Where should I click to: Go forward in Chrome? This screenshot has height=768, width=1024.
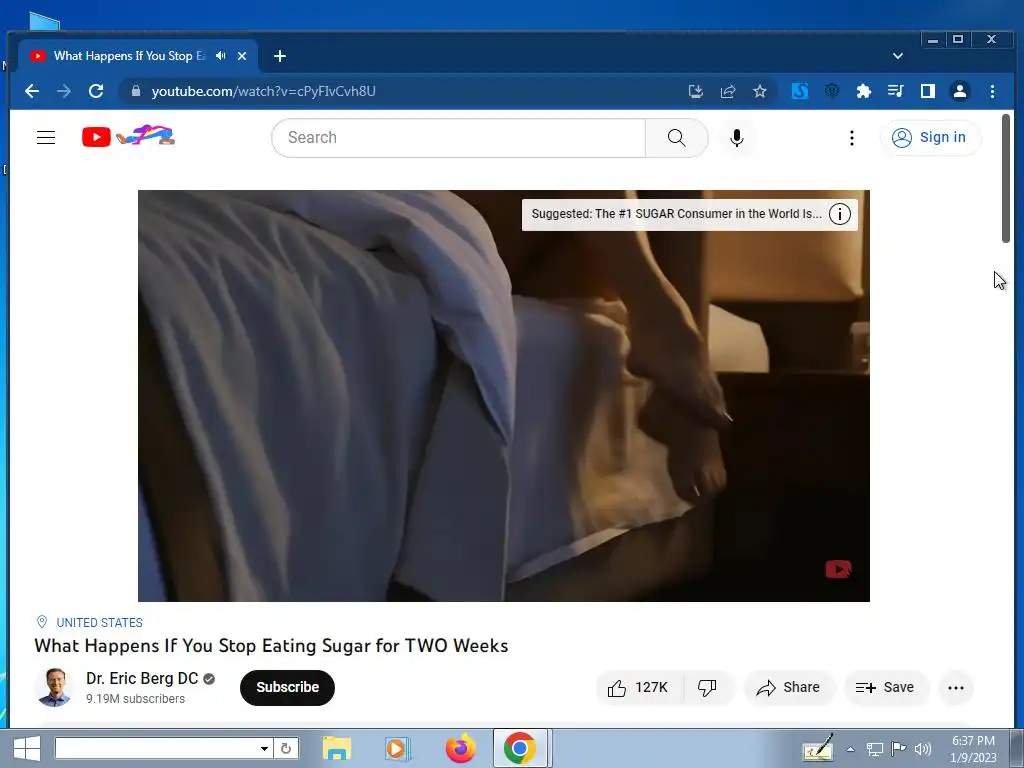click(63, 91)
